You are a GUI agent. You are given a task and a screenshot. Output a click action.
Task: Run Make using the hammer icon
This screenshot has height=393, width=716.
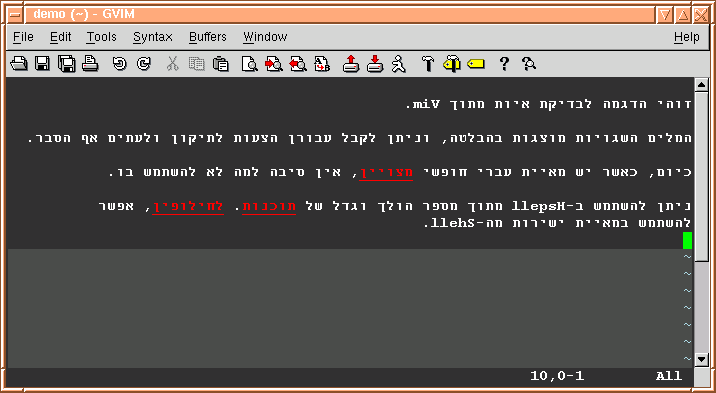pos(428,64)
